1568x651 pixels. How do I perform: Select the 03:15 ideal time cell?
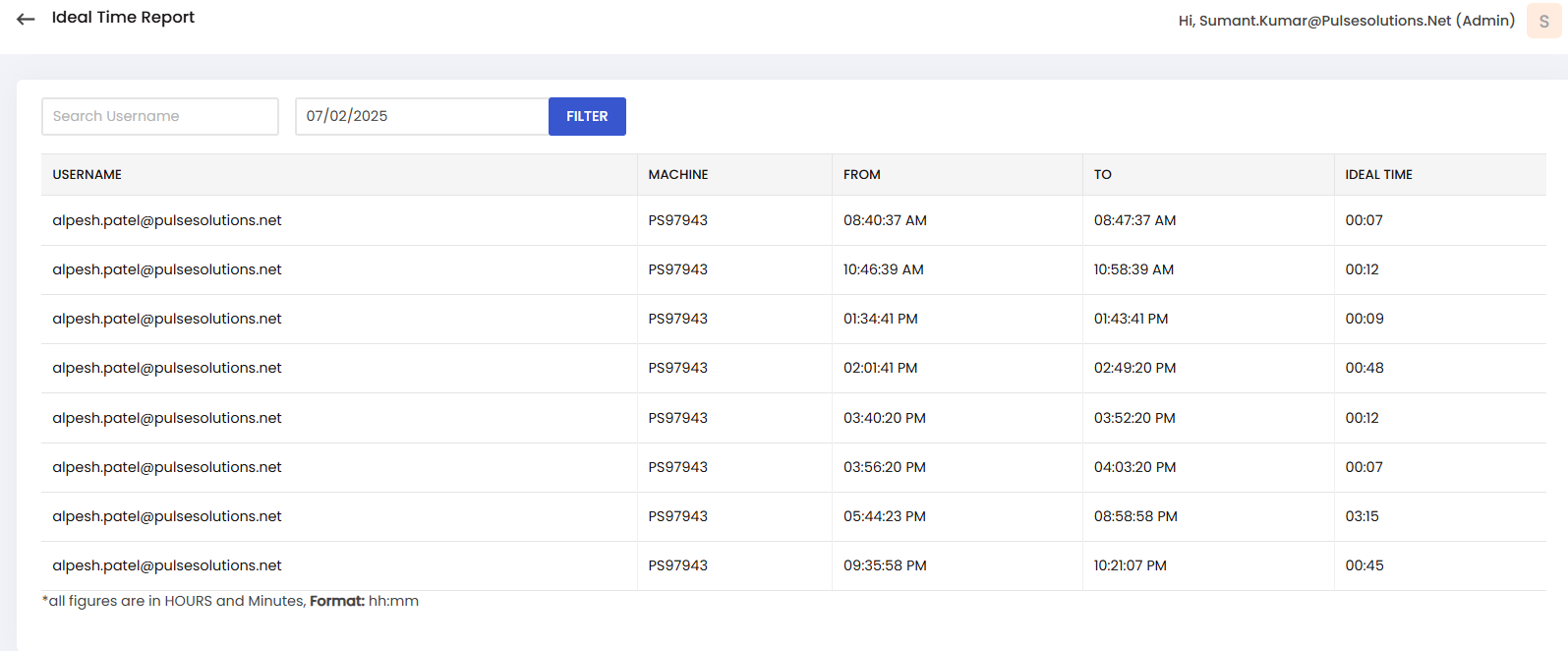1362,516
